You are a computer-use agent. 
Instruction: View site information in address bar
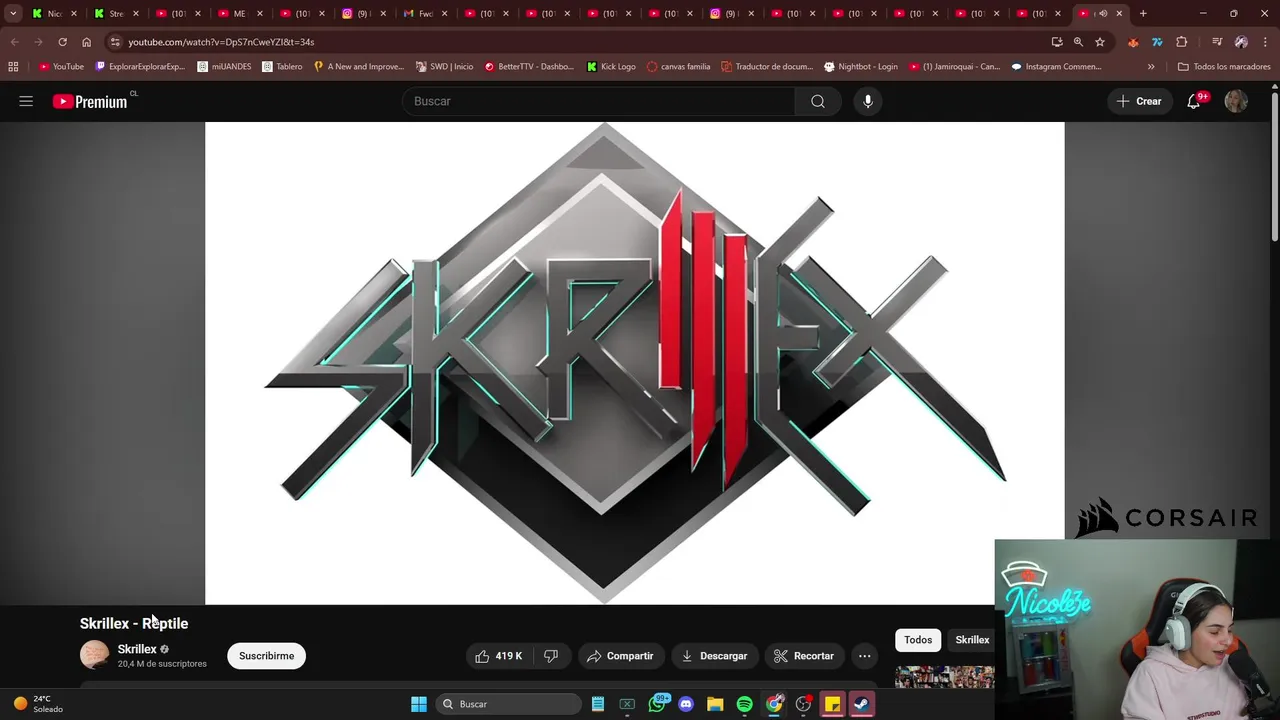(115, 42)
